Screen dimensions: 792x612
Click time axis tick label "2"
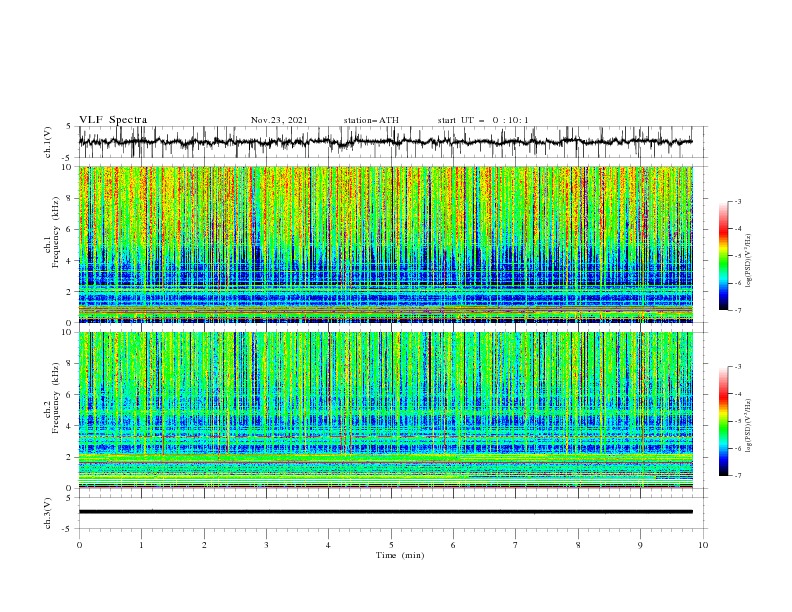click(x=204, y=545)
